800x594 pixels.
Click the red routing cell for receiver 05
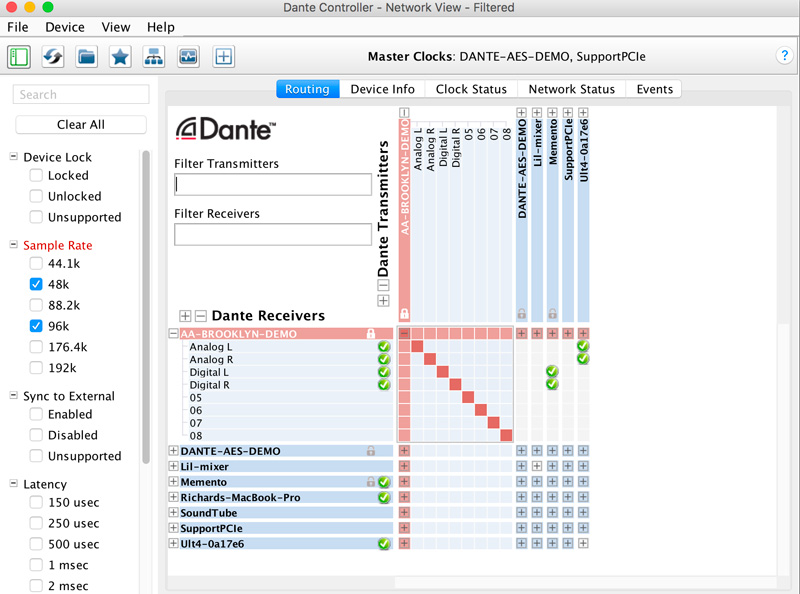(468, 397)
